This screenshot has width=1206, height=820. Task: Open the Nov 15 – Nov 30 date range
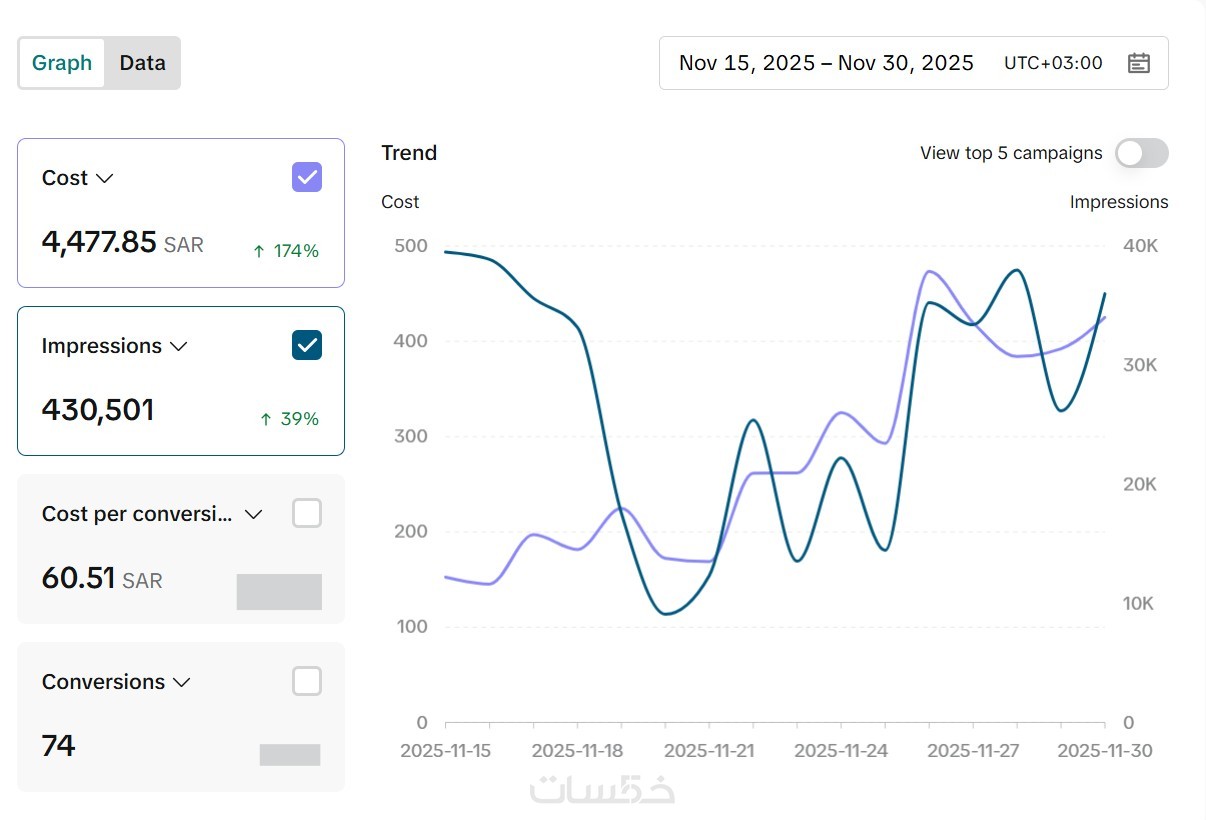tap(826, 63)
